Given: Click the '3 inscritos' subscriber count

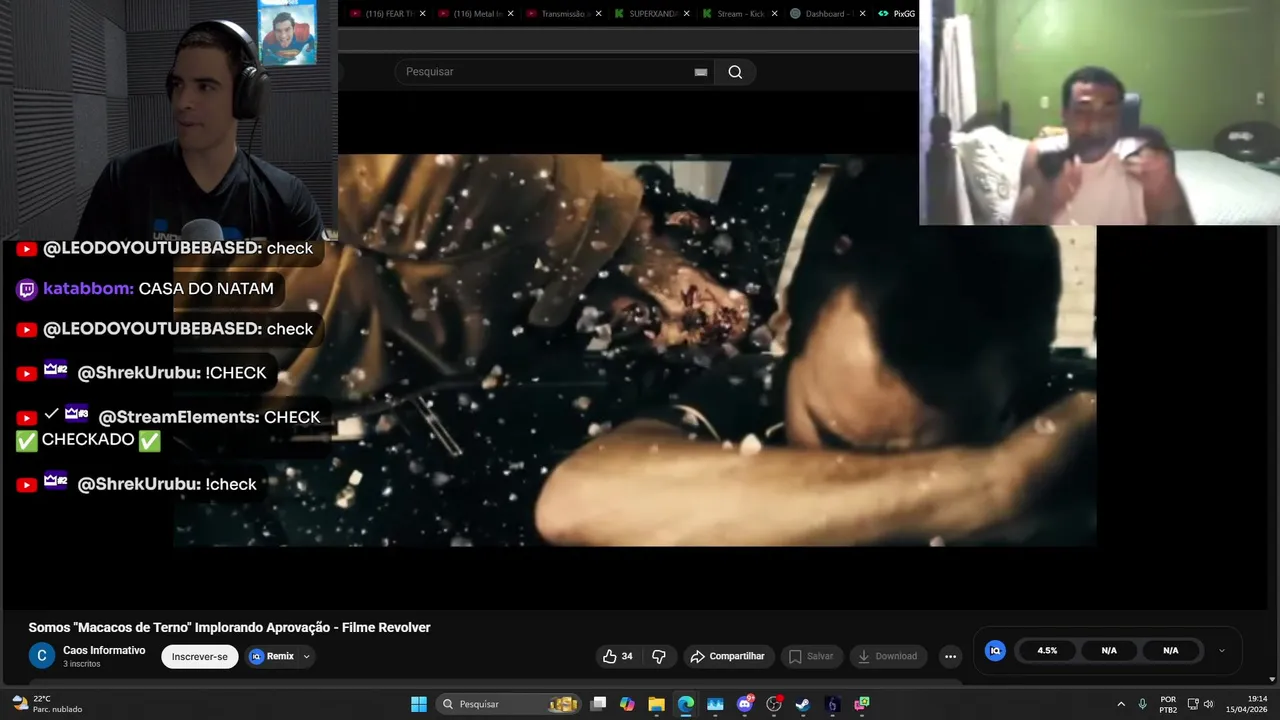Looking at the screenshot, I should click(x=82, y=664).
